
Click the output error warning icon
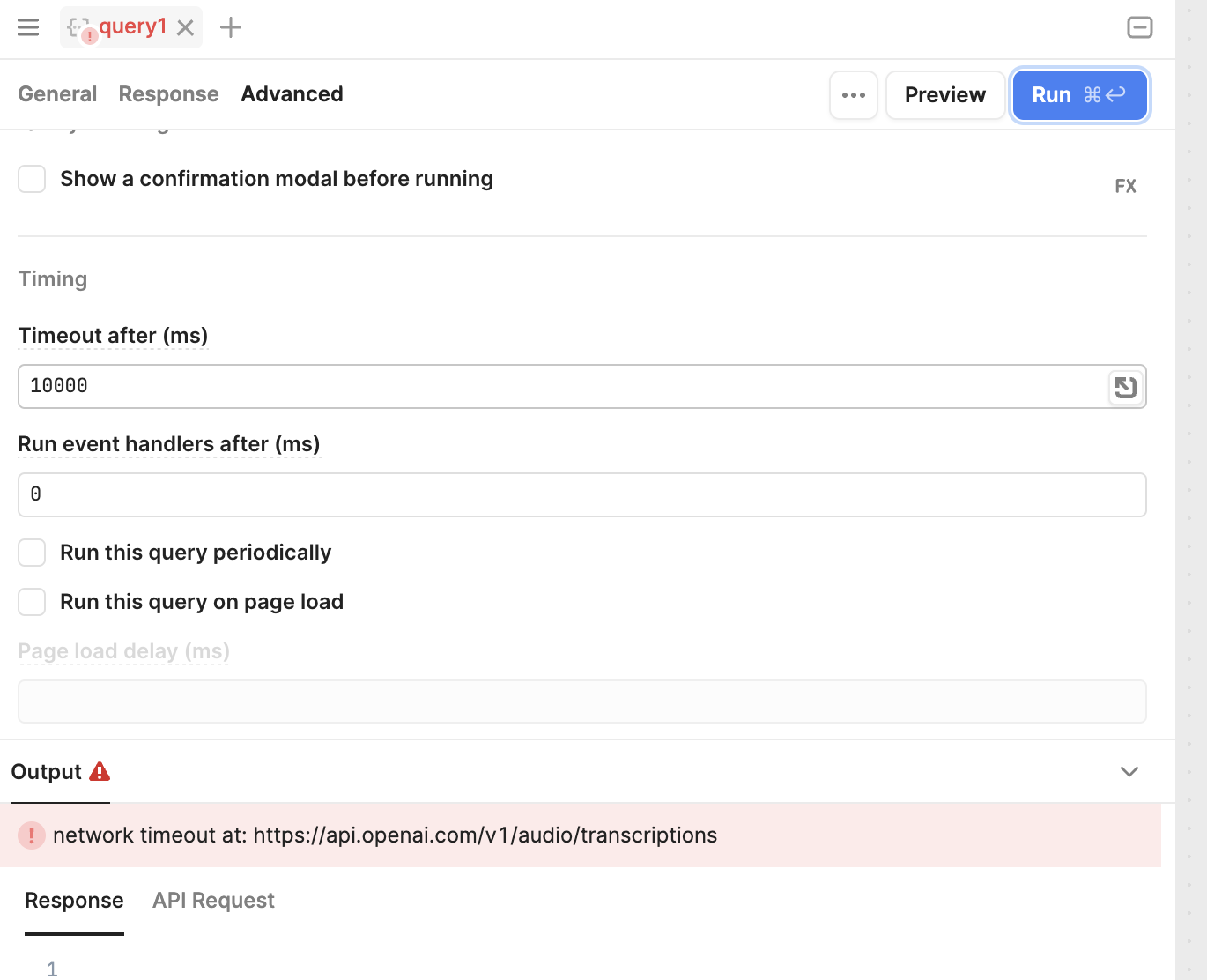(100, 772)
